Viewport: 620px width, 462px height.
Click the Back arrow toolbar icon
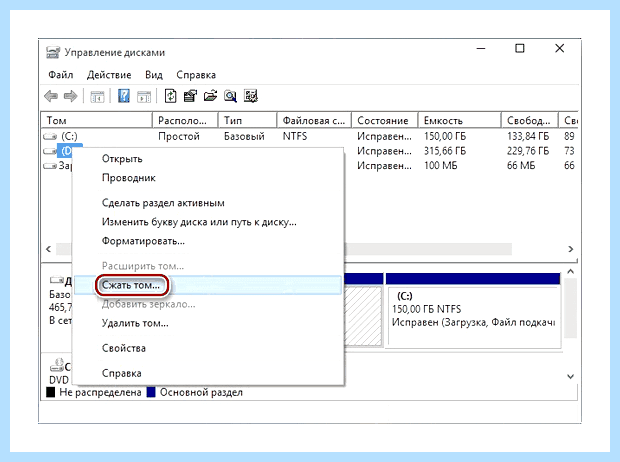tap(51, 96)
